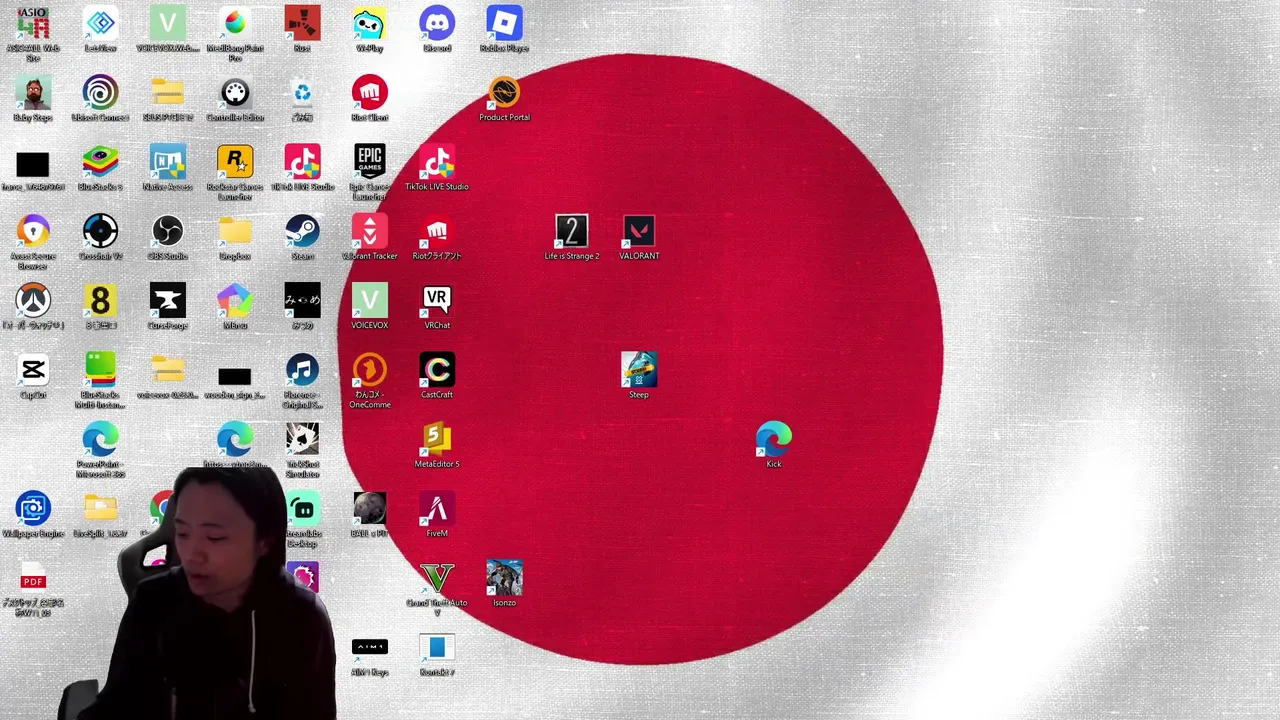The image size is (1280, 720).
Task: Select the wooden_sign black thumbnail
Action: tap(235, 377)
